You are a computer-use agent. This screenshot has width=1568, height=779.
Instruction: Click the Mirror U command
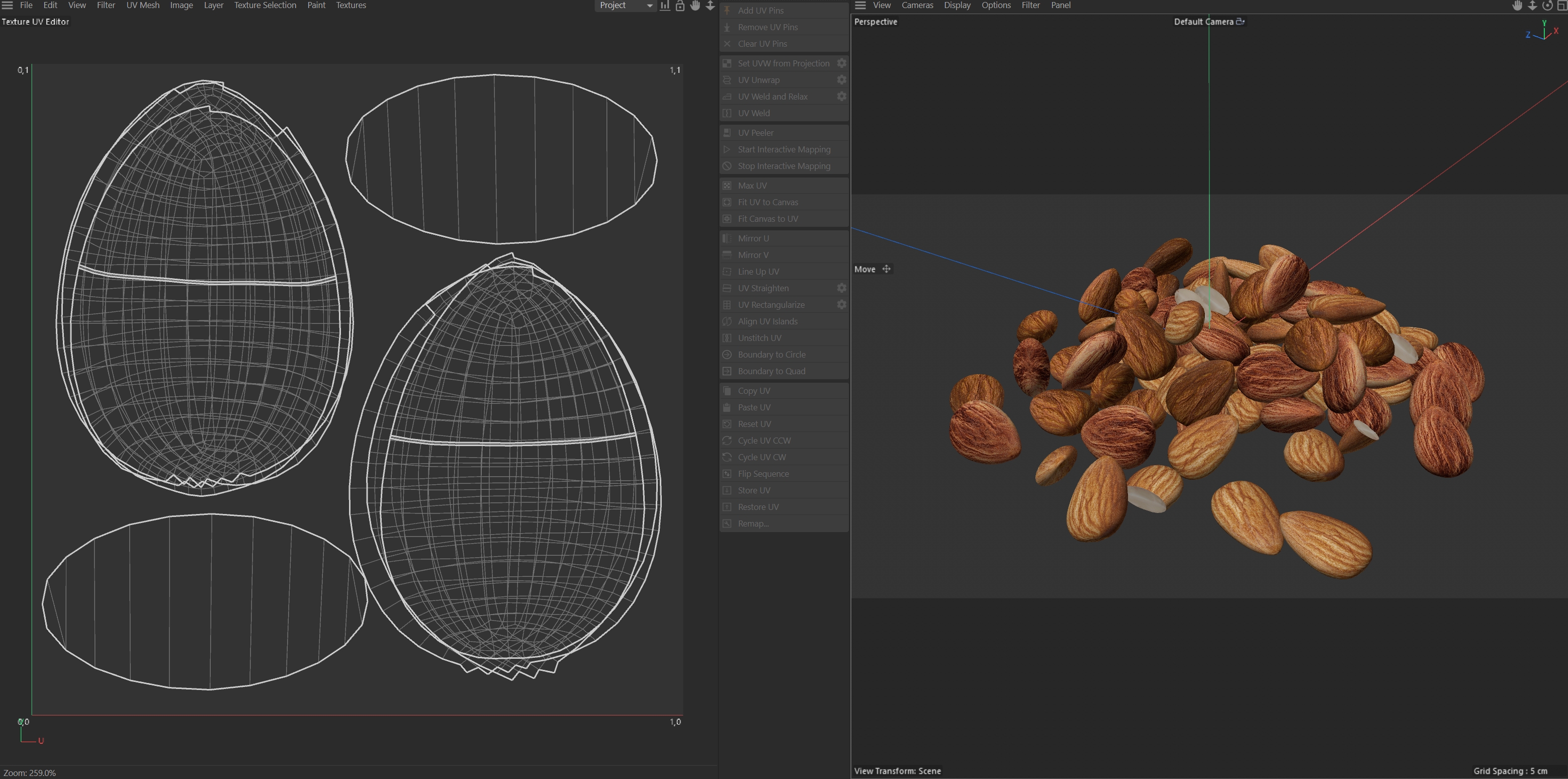[x=753, y=238]
